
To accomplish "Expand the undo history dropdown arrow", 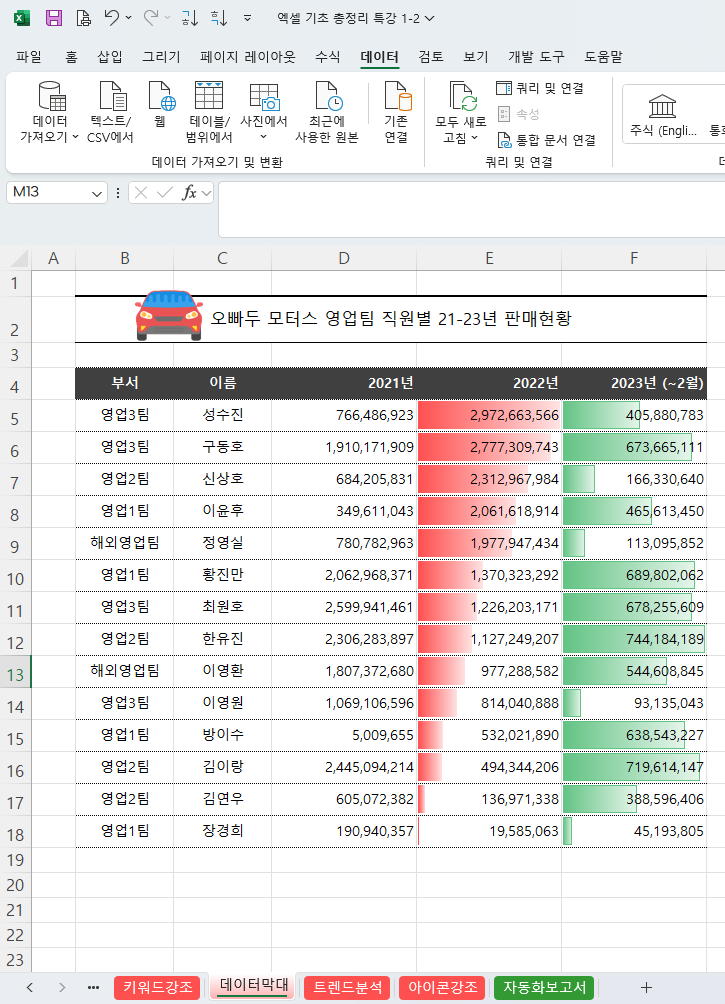I will click(129, 18).
